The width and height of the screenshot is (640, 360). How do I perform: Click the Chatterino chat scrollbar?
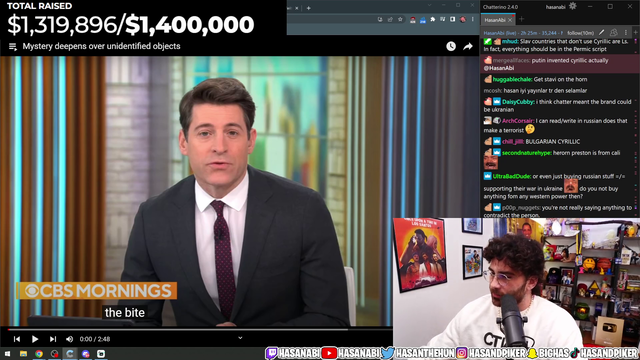[x=636, y=127]
